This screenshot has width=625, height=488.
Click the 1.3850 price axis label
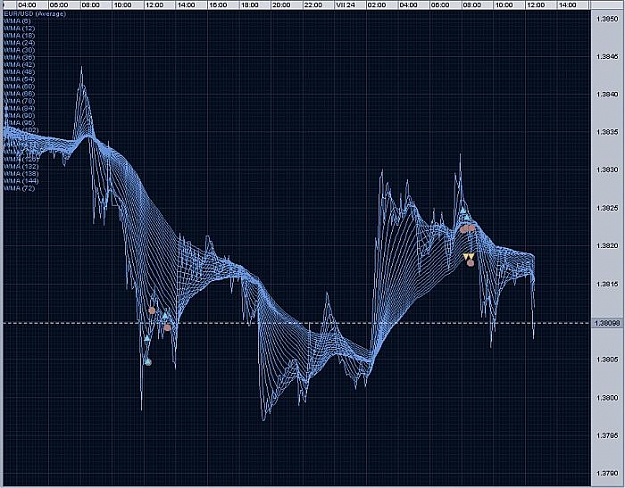pyautogui.click(x=607, y=19)
